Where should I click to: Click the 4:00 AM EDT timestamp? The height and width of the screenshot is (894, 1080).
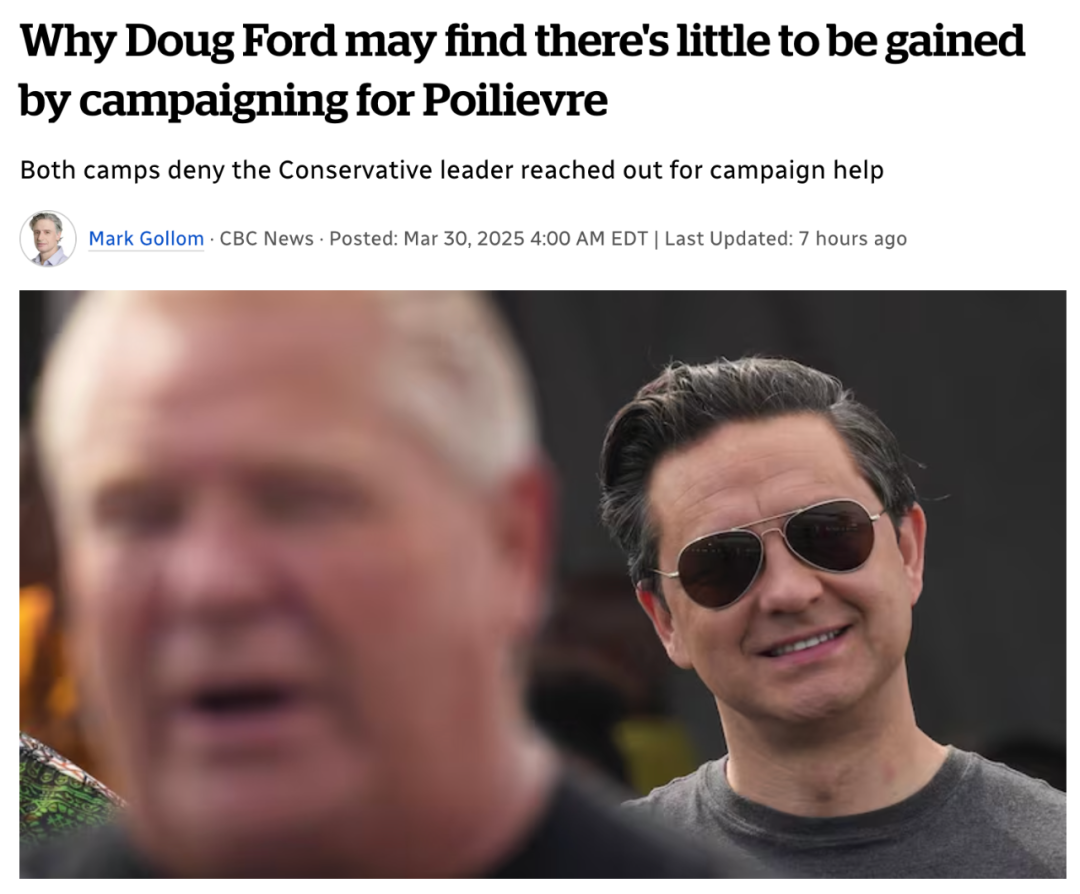coord(589,238)
